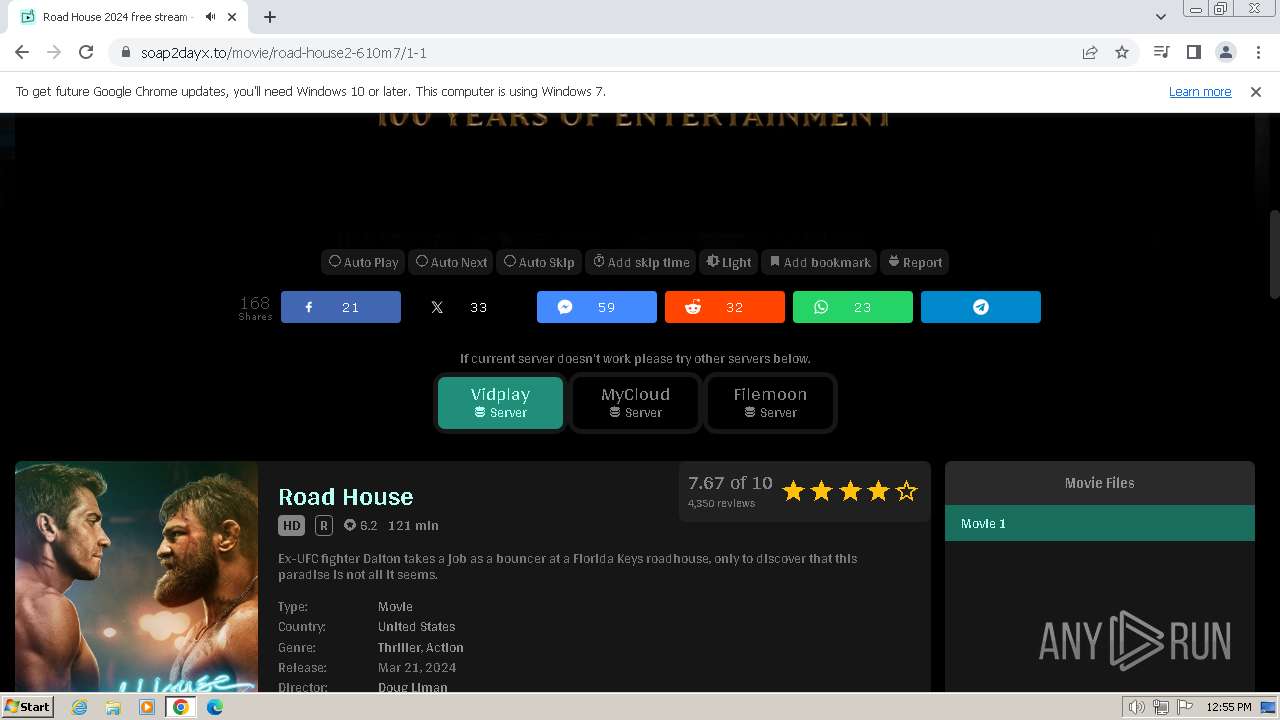Image resolution: width=1280 pixels, height=720 pixels.
Task: Switch to Filemoon server
Action: (770, 402)
